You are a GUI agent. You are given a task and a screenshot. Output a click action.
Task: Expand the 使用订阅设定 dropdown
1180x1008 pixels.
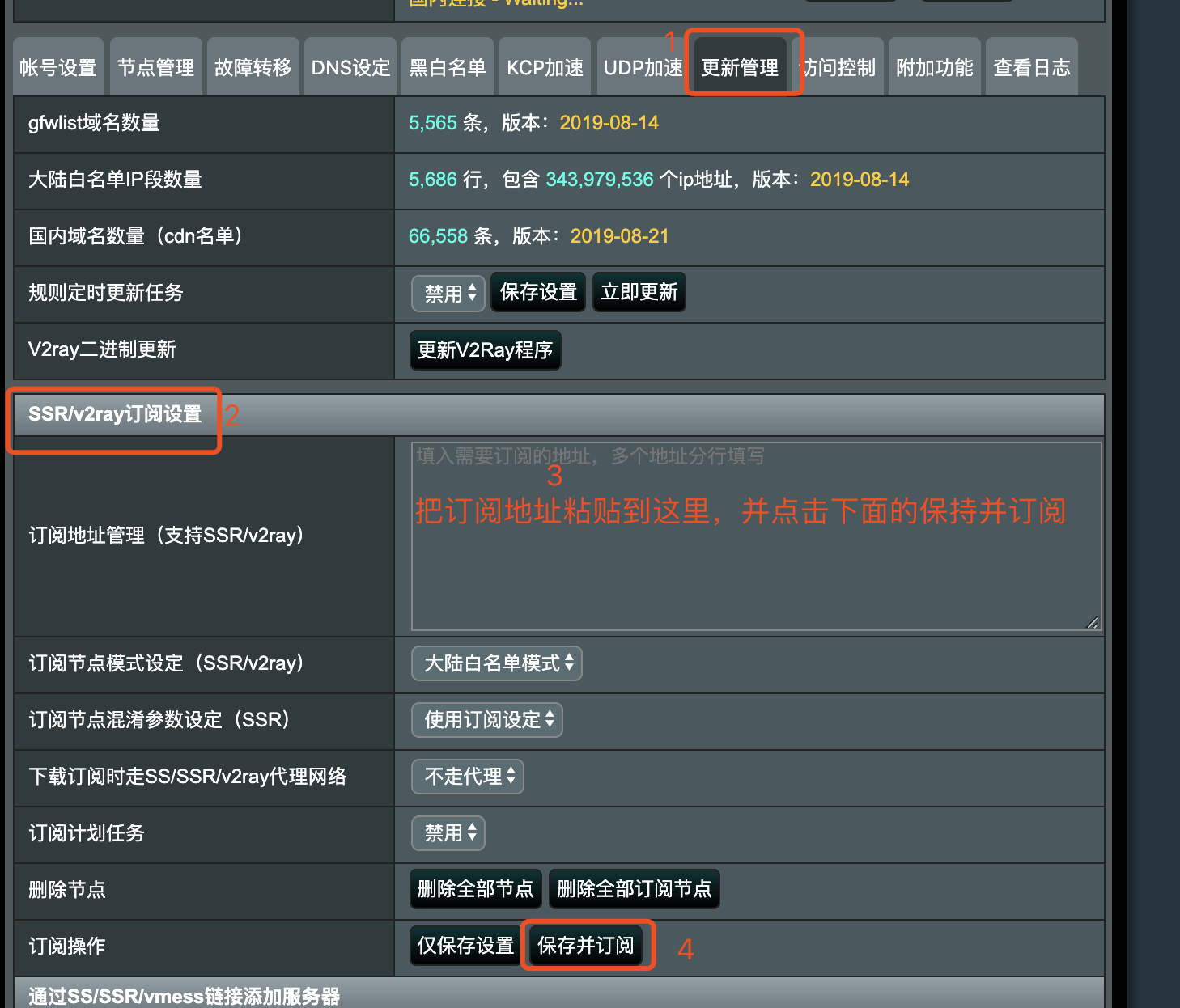tap(487, 720)
